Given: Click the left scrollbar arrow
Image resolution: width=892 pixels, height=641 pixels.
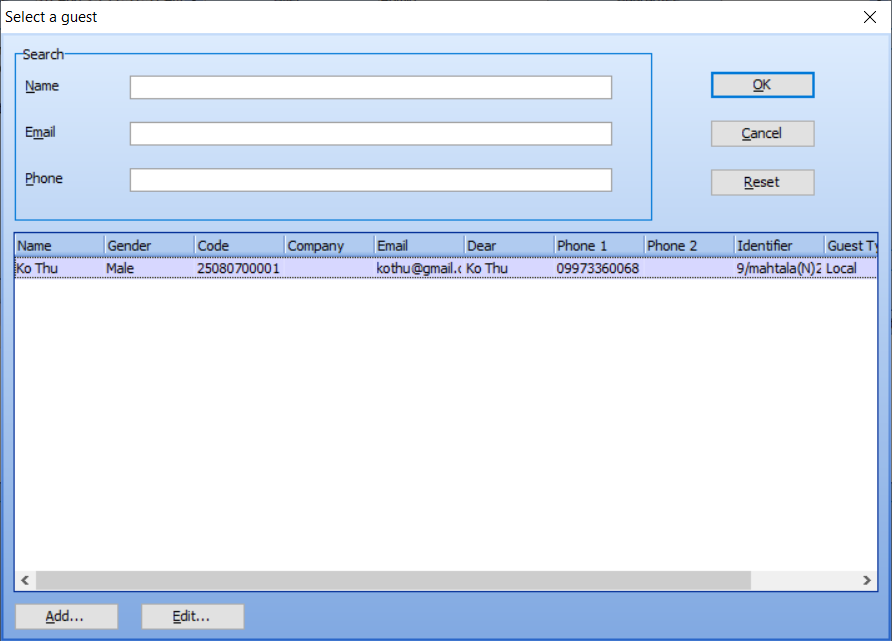Looking at the screenshot, I should [x=24, y=580].
